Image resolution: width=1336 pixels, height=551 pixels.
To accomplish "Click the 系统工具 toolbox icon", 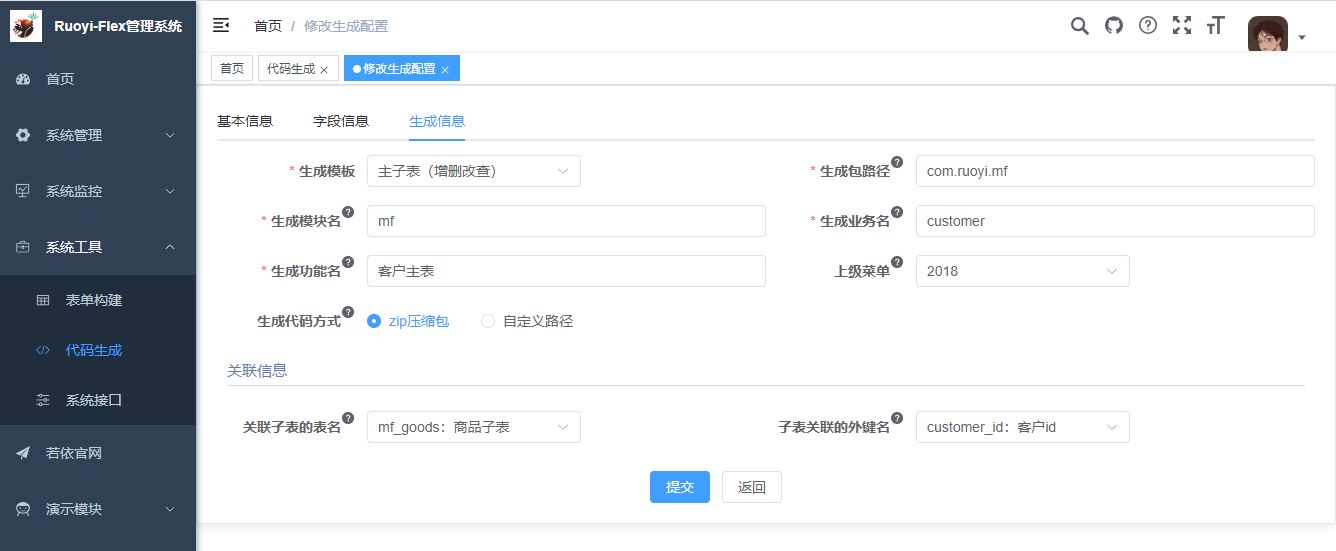I will tap(23, 247).
